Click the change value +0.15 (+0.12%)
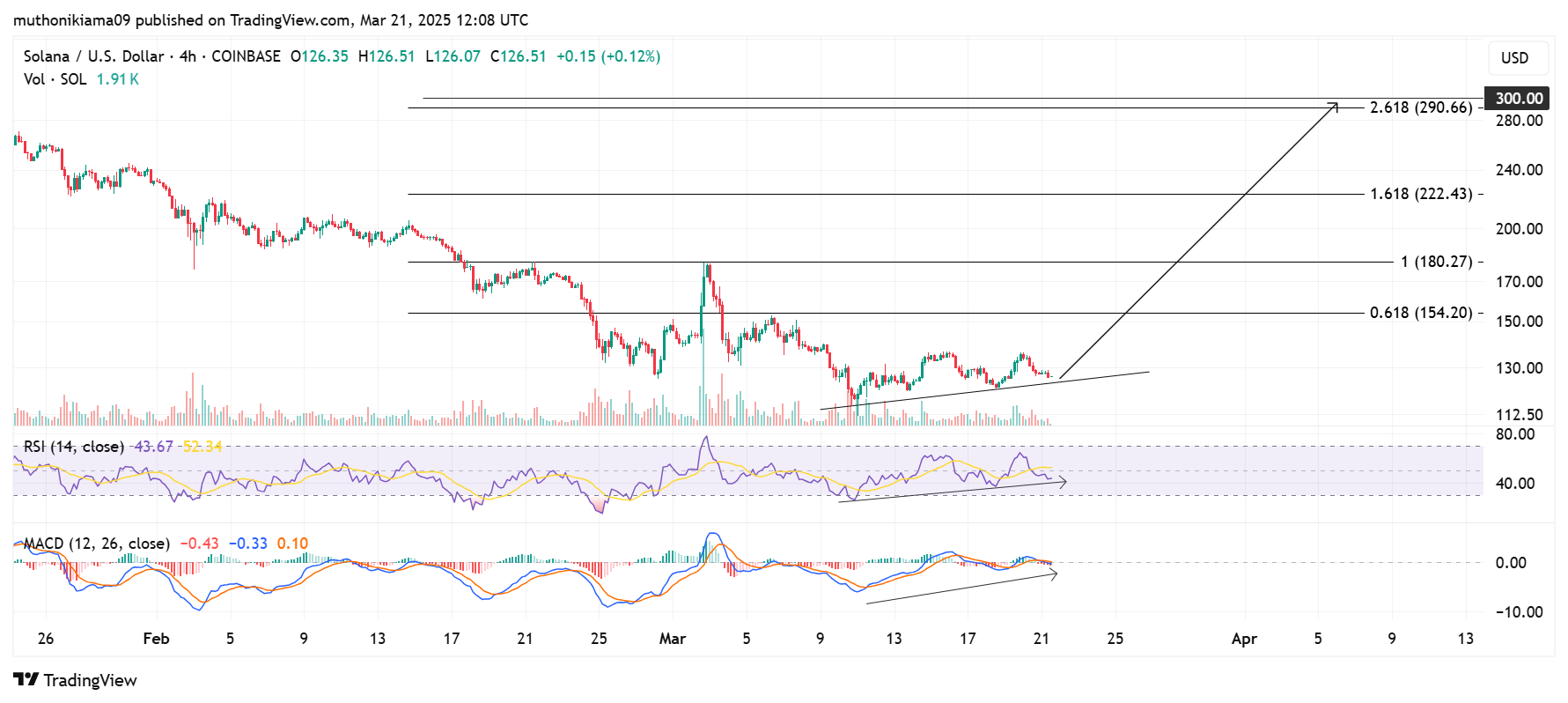The width and height of the screenshot is (1568, 703). point(608,56)
